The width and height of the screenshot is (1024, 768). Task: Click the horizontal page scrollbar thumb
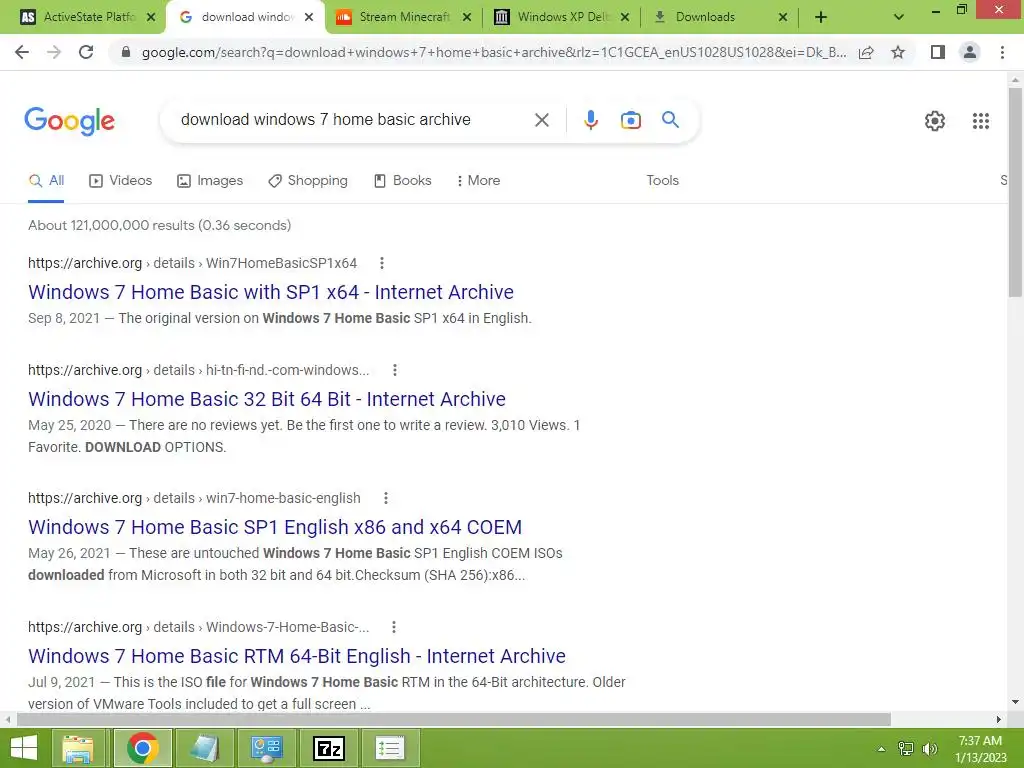[454, 720]
